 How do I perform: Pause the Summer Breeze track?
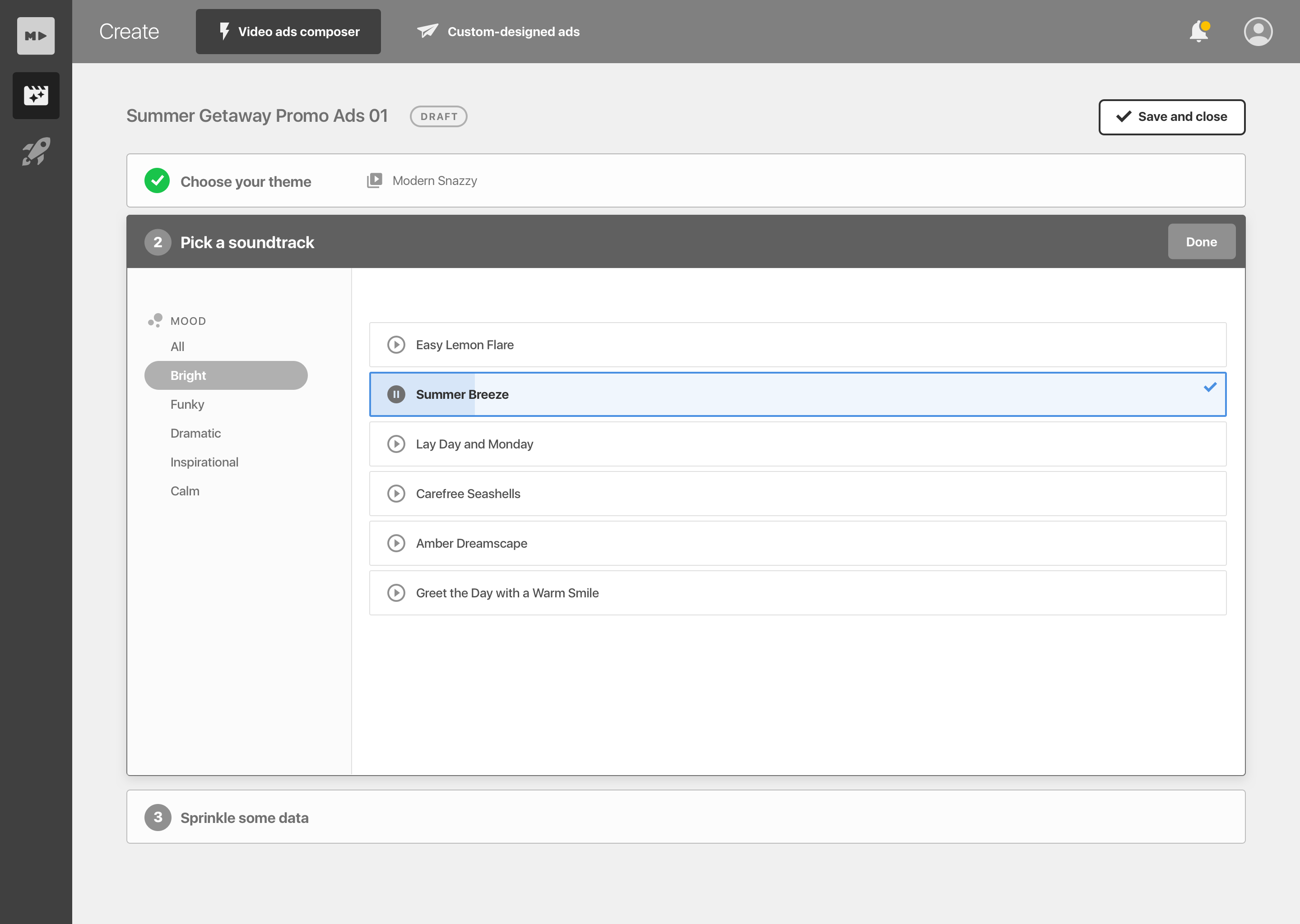(x=396, y=394)
